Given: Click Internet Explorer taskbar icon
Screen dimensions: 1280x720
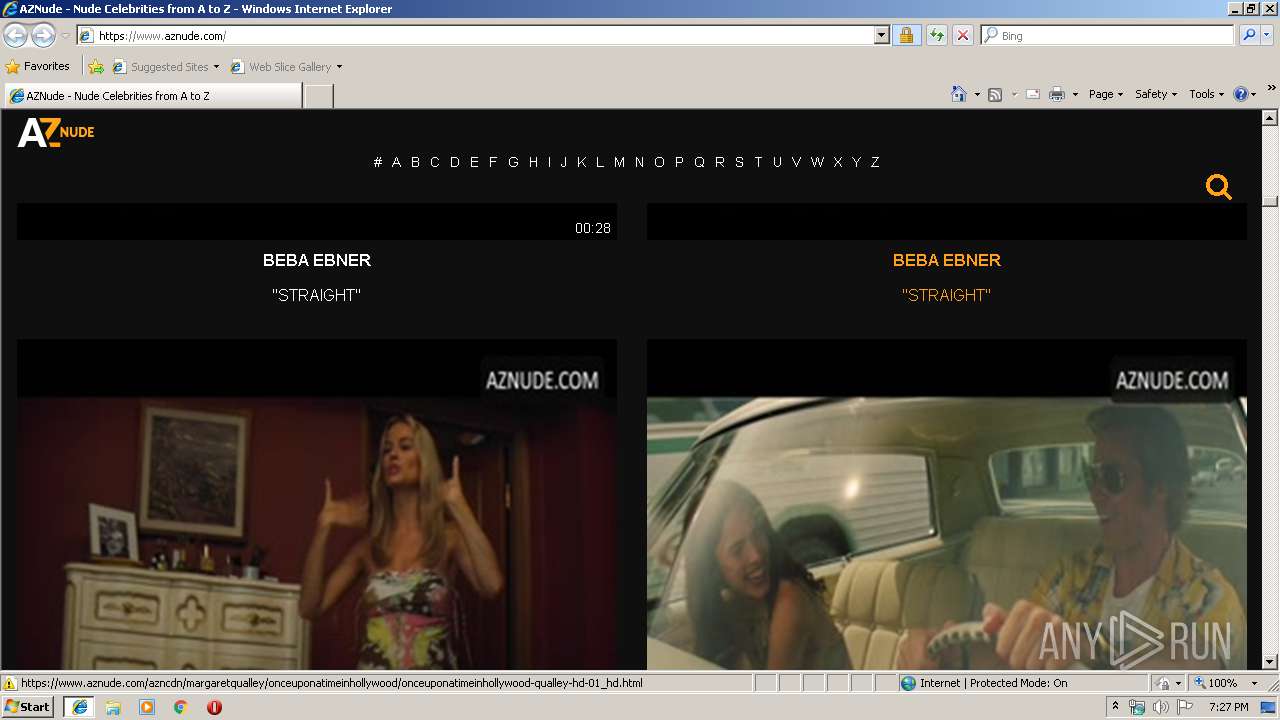Looking at the screenshot, I should (x=80, y=707).
